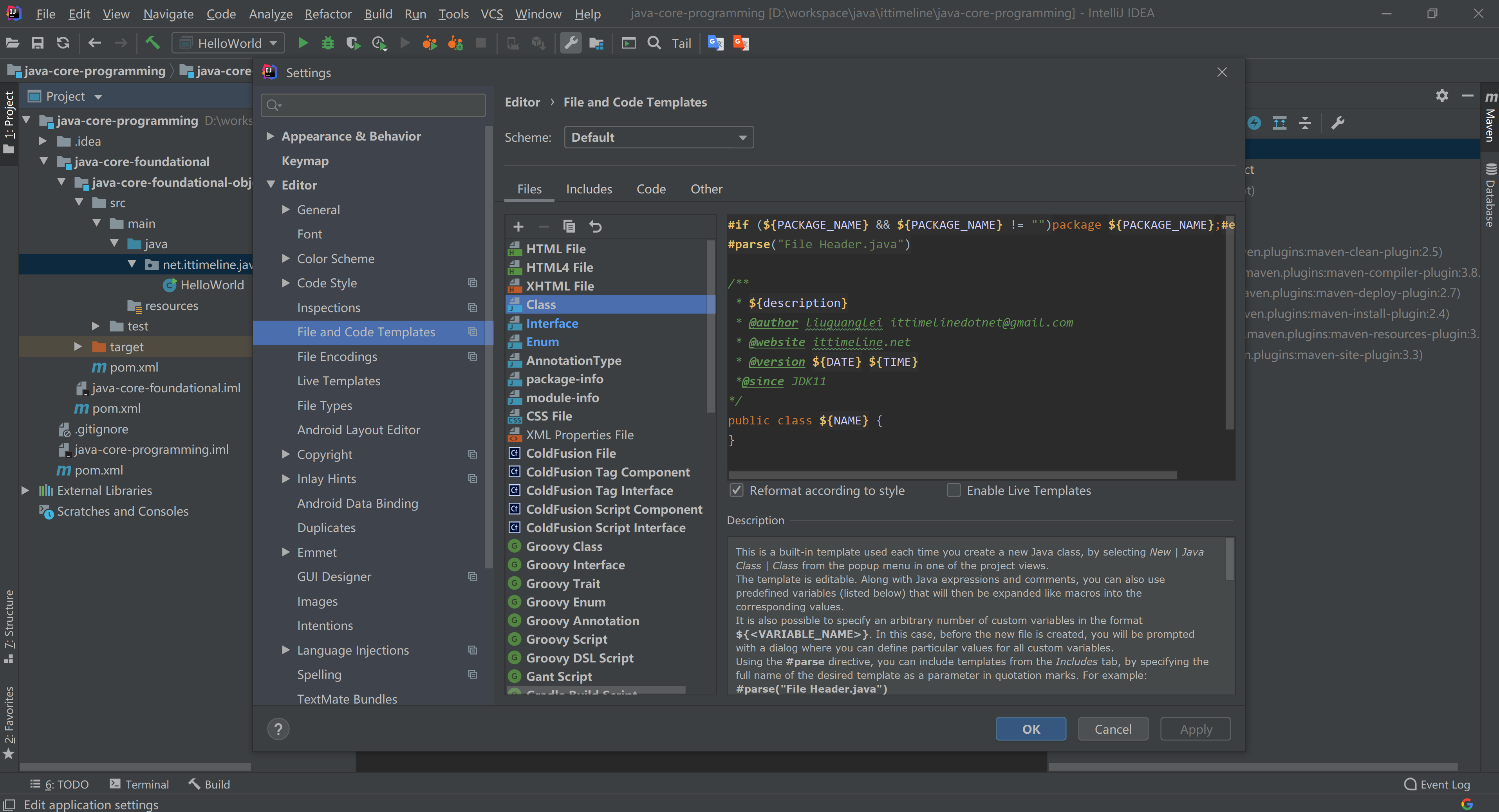Click the Run Anything terminal icon
1499x812 pixels.
628,43
